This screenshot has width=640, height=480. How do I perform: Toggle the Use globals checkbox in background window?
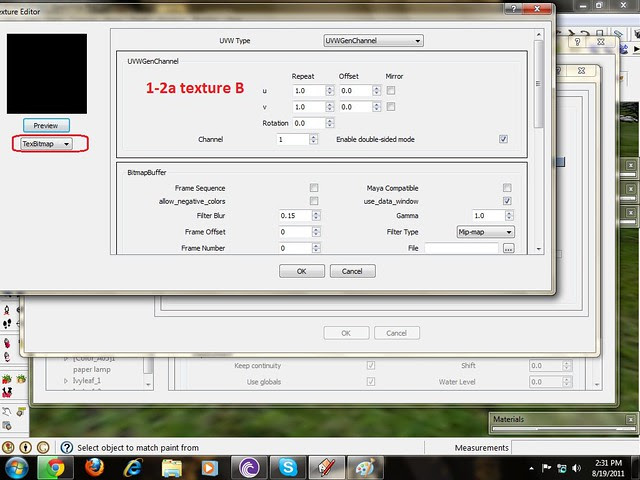(x=371, y=381)
